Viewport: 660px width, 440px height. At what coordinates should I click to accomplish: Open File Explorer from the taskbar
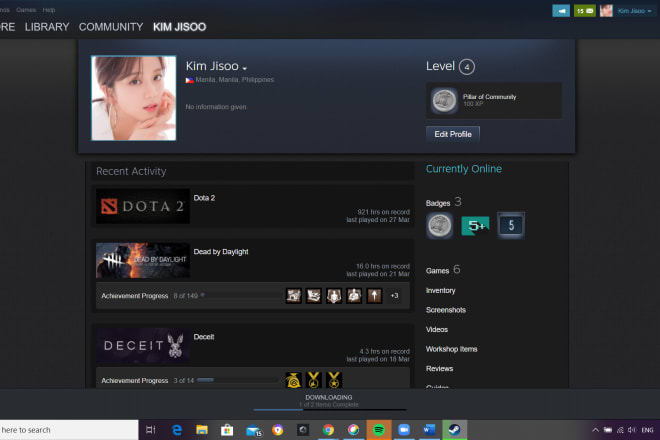point(202,430)
